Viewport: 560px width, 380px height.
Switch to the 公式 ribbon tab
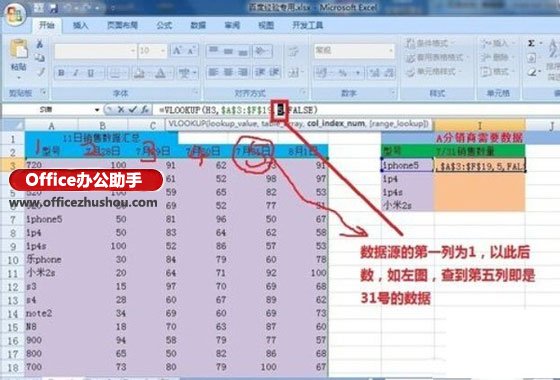164,25
